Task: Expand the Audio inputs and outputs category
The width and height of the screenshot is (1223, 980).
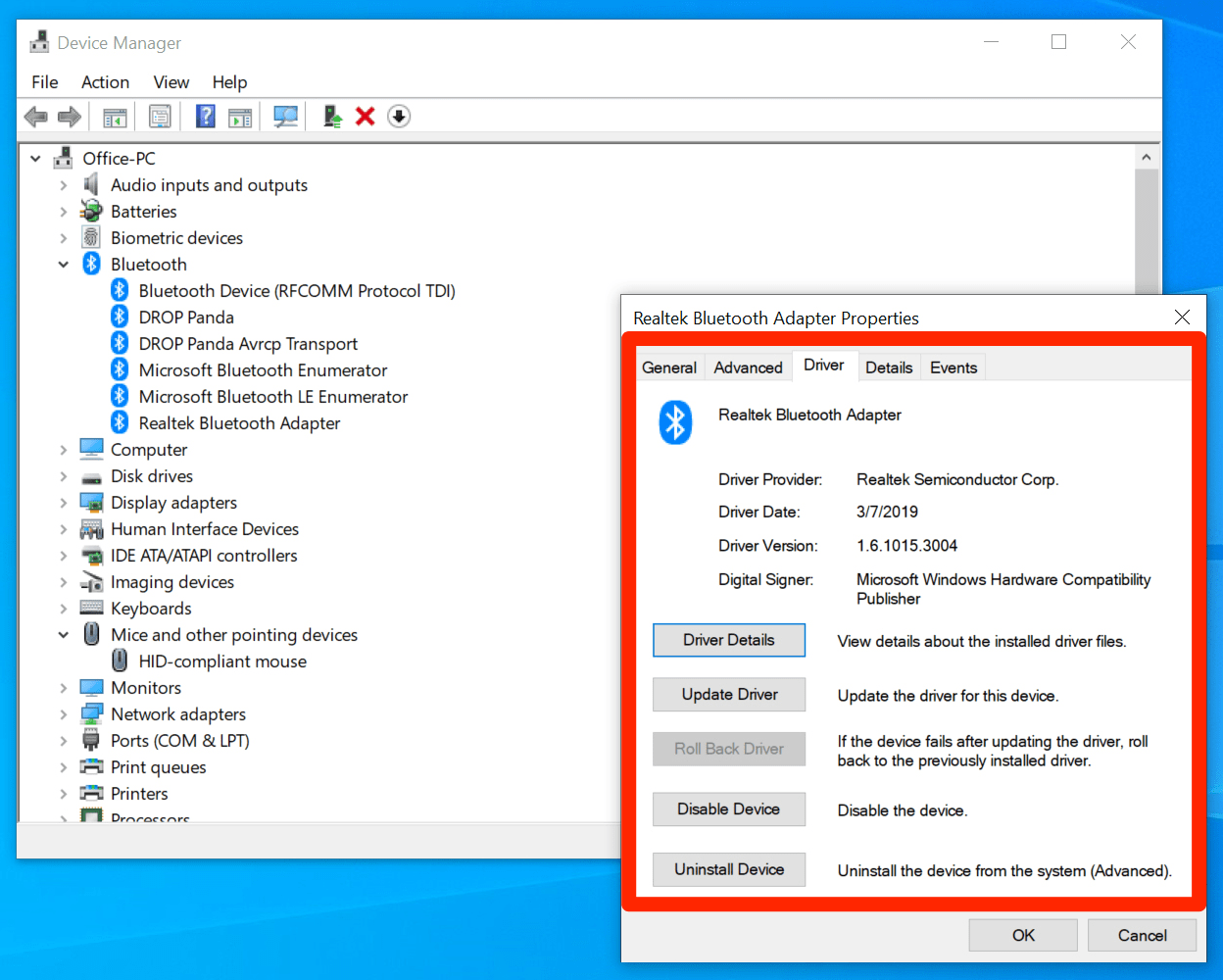Action: click(x=63, y=185)
